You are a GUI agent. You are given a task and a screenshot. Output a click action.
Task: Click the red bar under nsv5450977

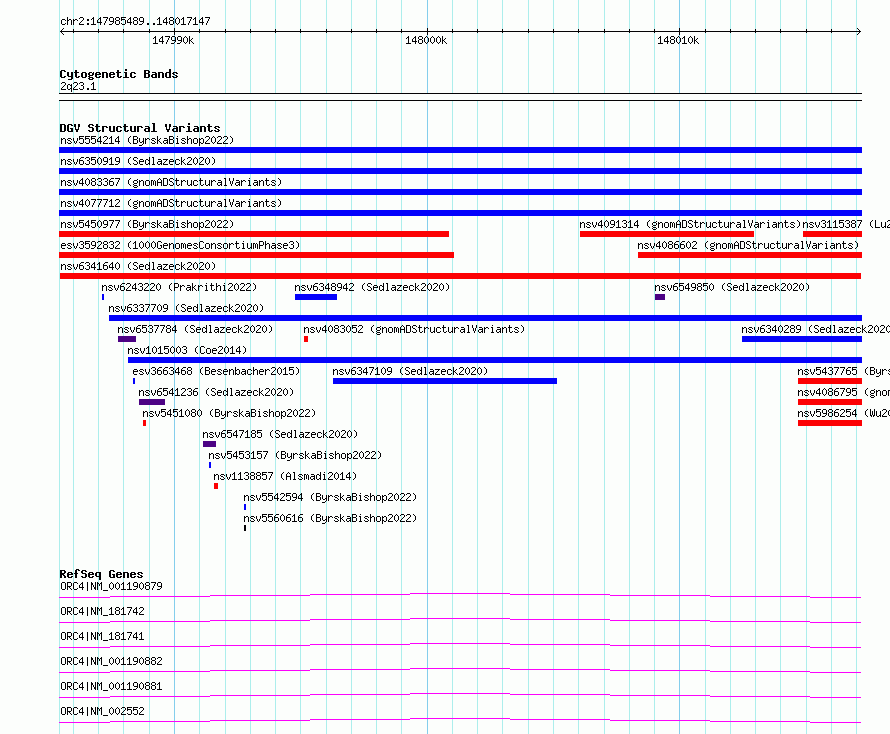point(254,234)
